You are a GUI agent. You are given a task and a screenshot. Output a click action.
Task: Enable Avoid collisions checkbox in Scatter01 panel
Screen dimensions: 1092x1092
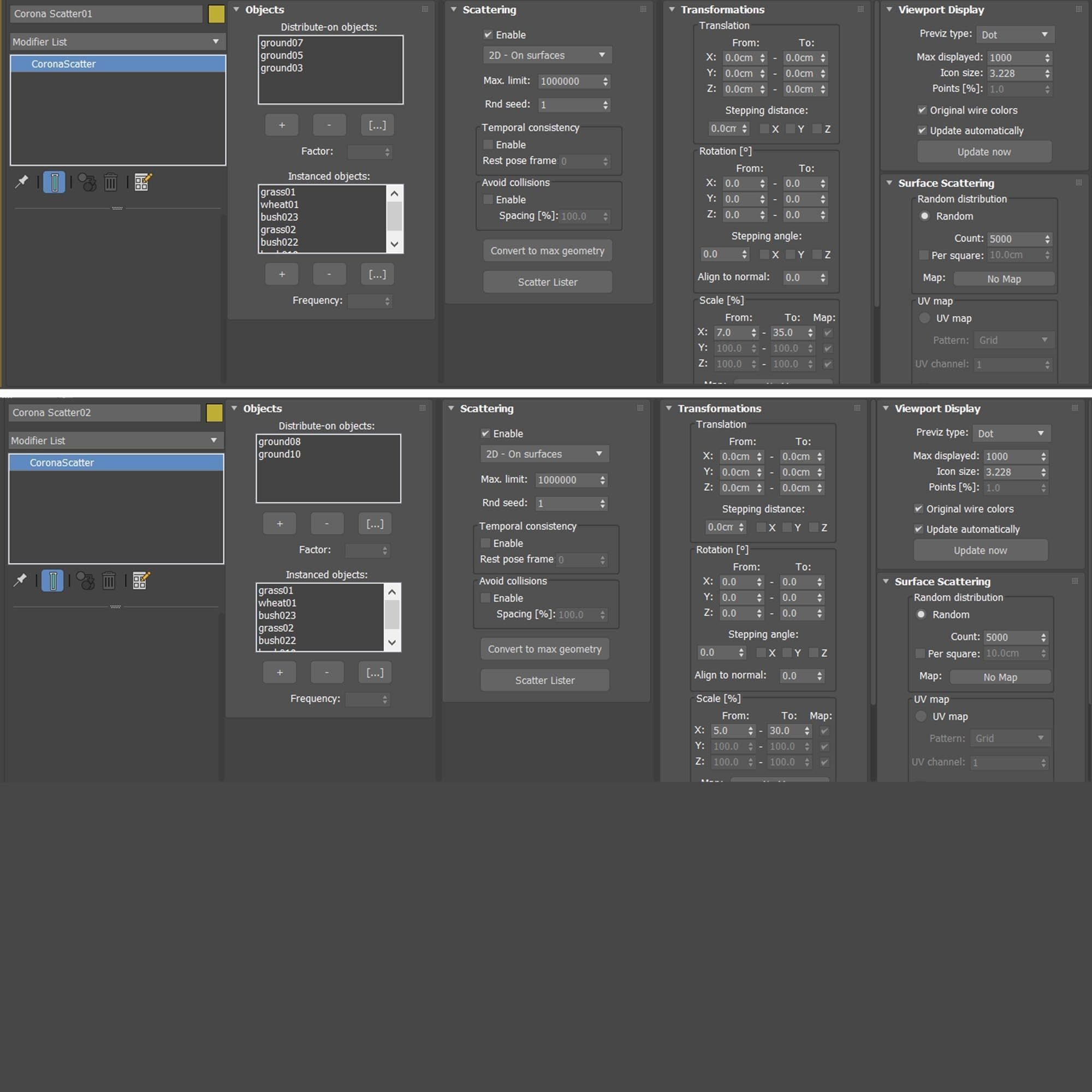click(x=488, y=199)
